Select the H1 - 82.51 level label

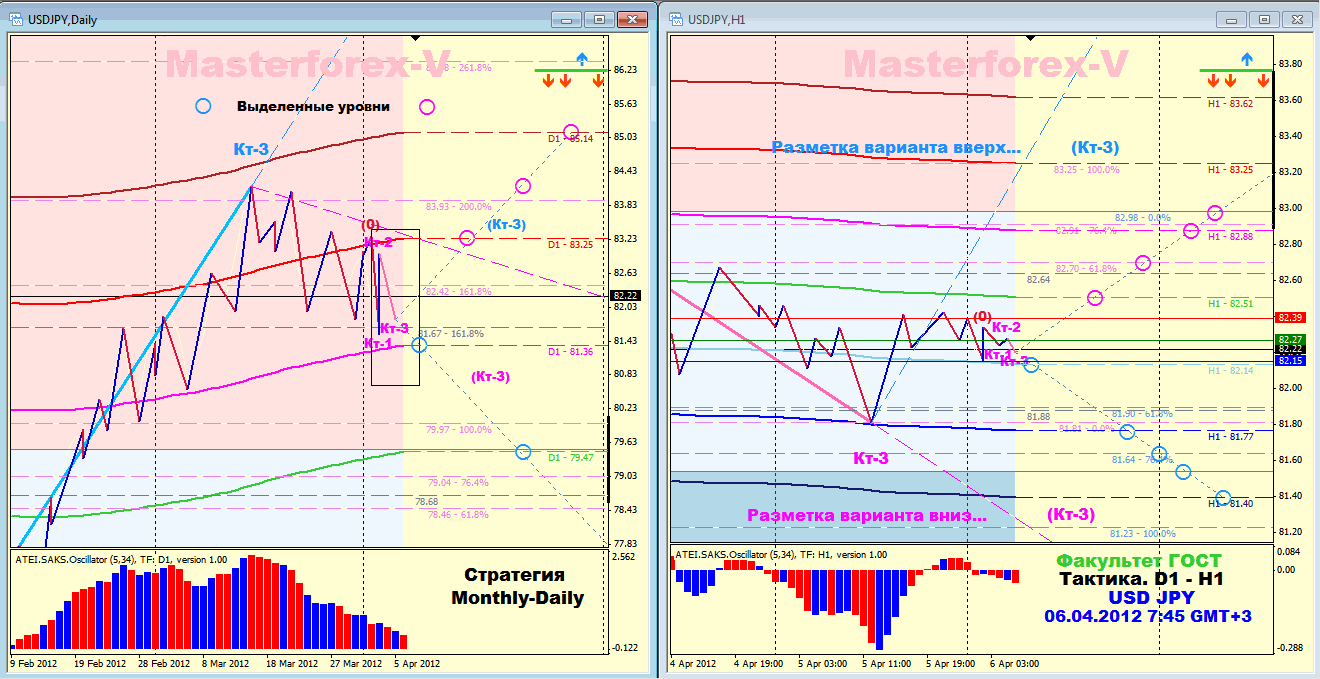[x=1230, y=303]
